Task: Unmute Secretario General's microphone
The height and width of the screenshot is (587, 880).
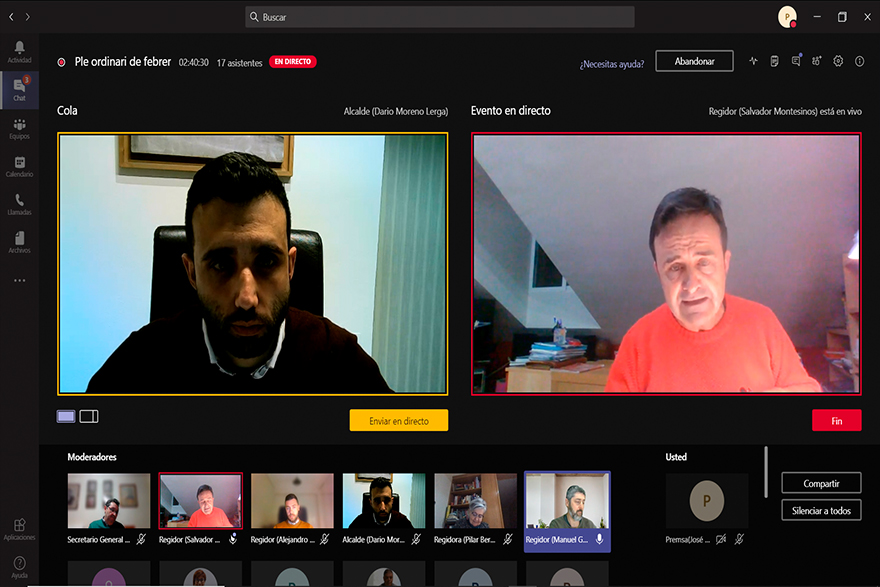Action: [141, 539]
